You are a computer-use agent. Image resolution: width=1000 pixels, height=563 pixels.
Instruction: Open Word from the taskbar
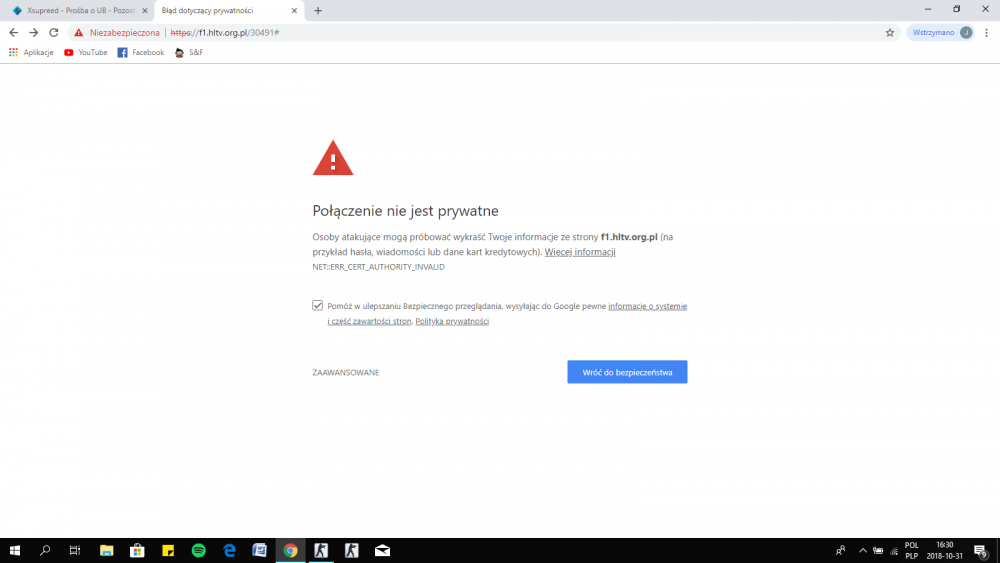click(260, 550)
